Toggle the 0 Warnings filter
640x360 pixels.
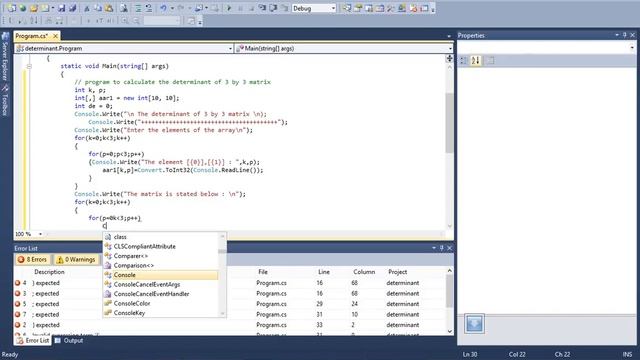point(76,259)
